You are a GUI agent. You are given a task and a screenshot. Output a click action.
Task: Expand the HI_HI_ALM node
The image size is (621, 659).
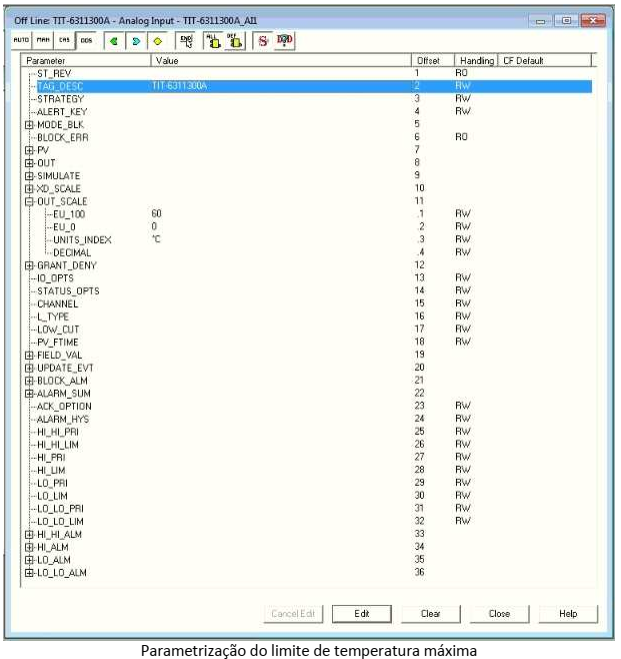(29, 535)
